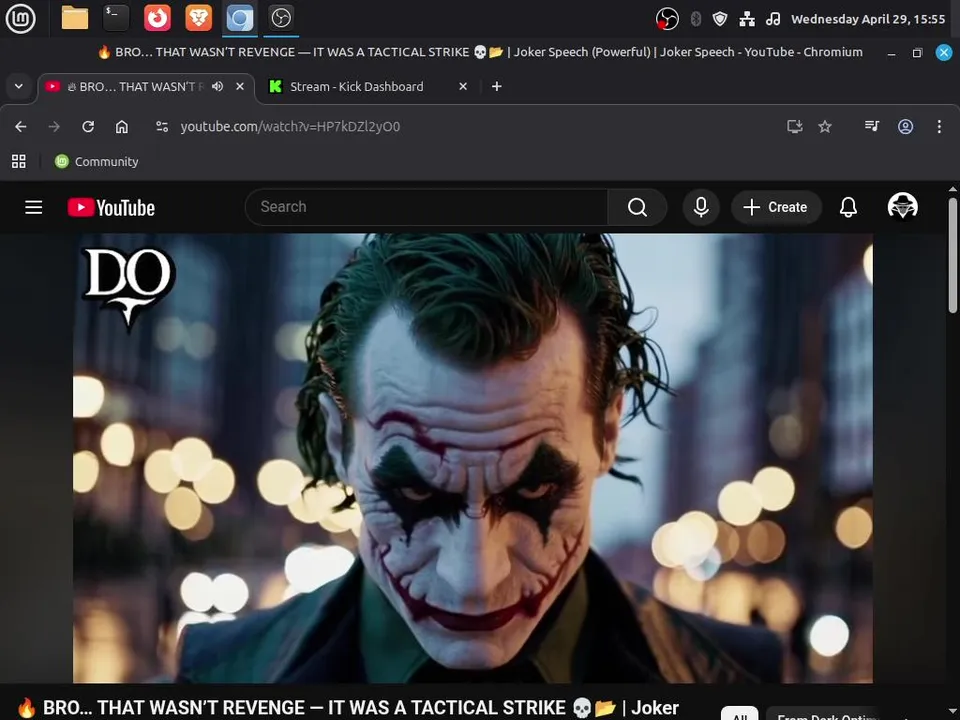Image resolution: width=960 pixels, height=720 pixels.
Task: Launch the file manager from the panel
Action: [75, 18]
